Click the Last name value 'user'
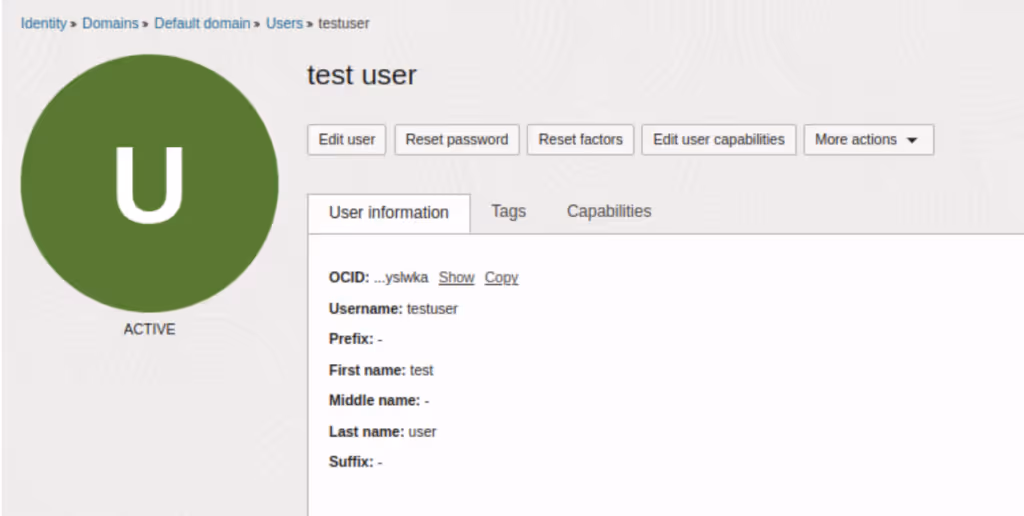Screen dimensions: 1024x516 (x=423, y=432)
